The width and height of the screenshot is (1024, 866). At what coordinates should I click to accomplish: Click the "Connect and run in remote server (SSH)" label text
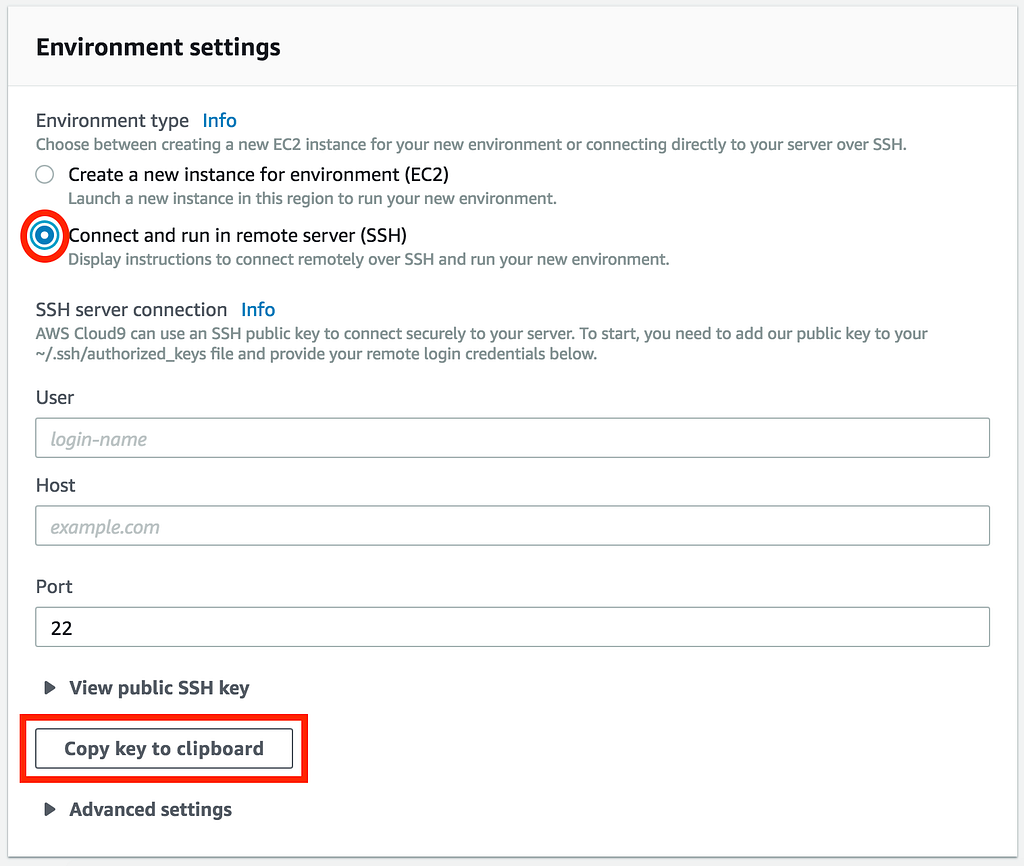tap(237, 236)
